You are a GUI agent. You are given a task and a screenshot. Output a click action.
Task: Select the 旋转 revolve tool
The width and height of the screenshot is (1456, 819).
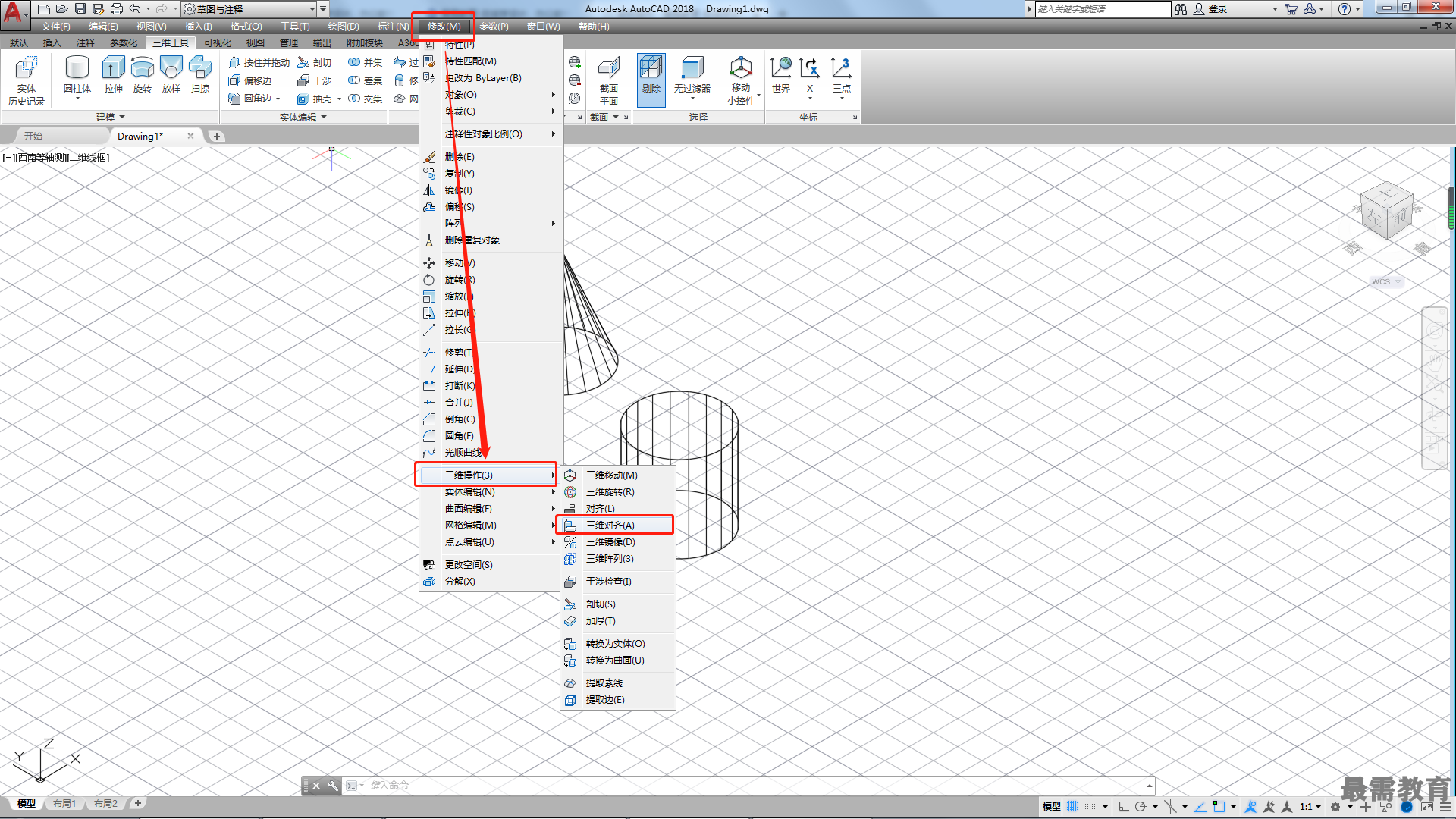[143, 74]
